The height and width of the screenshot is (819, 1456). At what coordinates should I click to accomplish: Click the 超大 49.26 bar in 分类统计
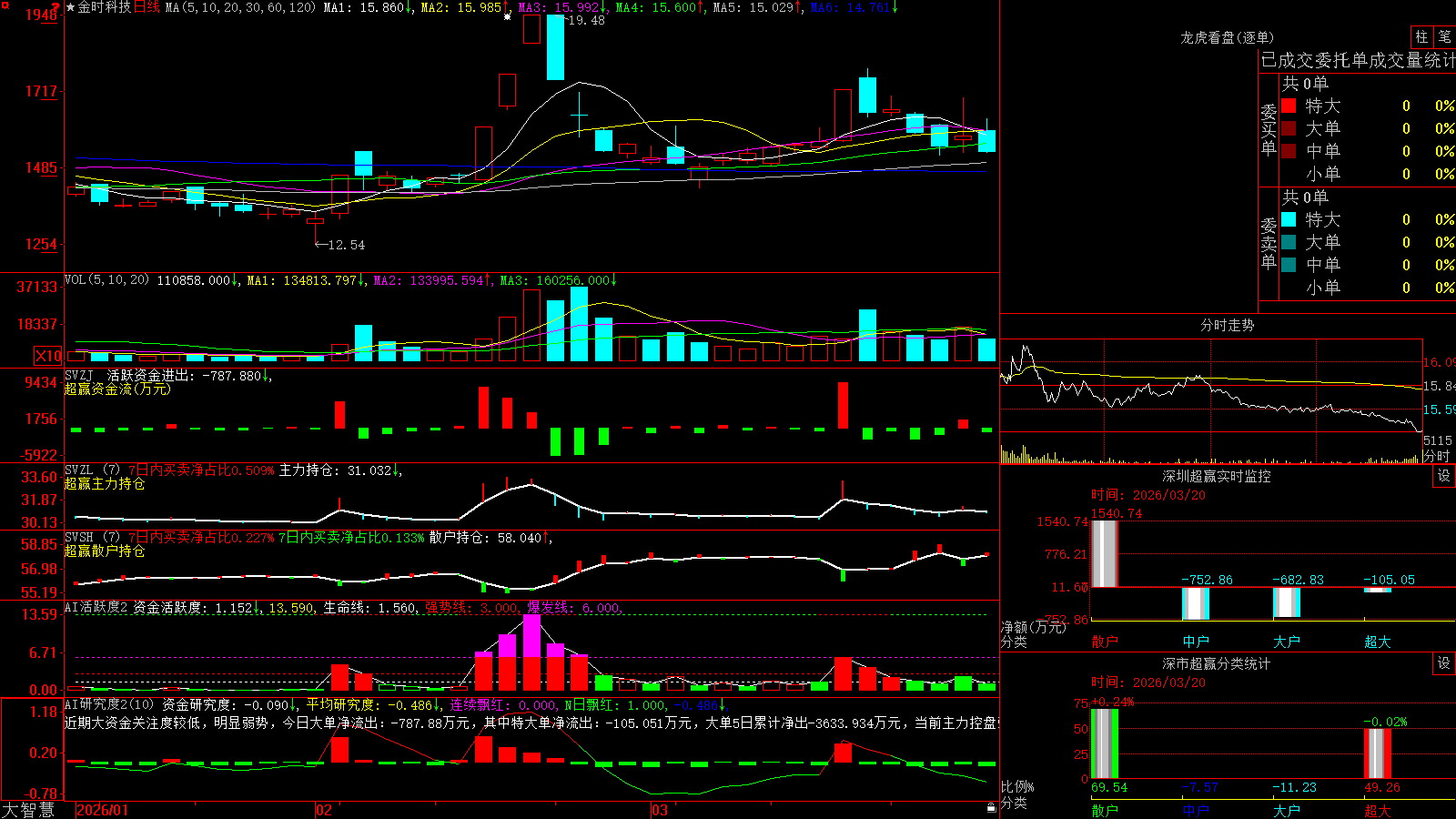point(1377,753)
